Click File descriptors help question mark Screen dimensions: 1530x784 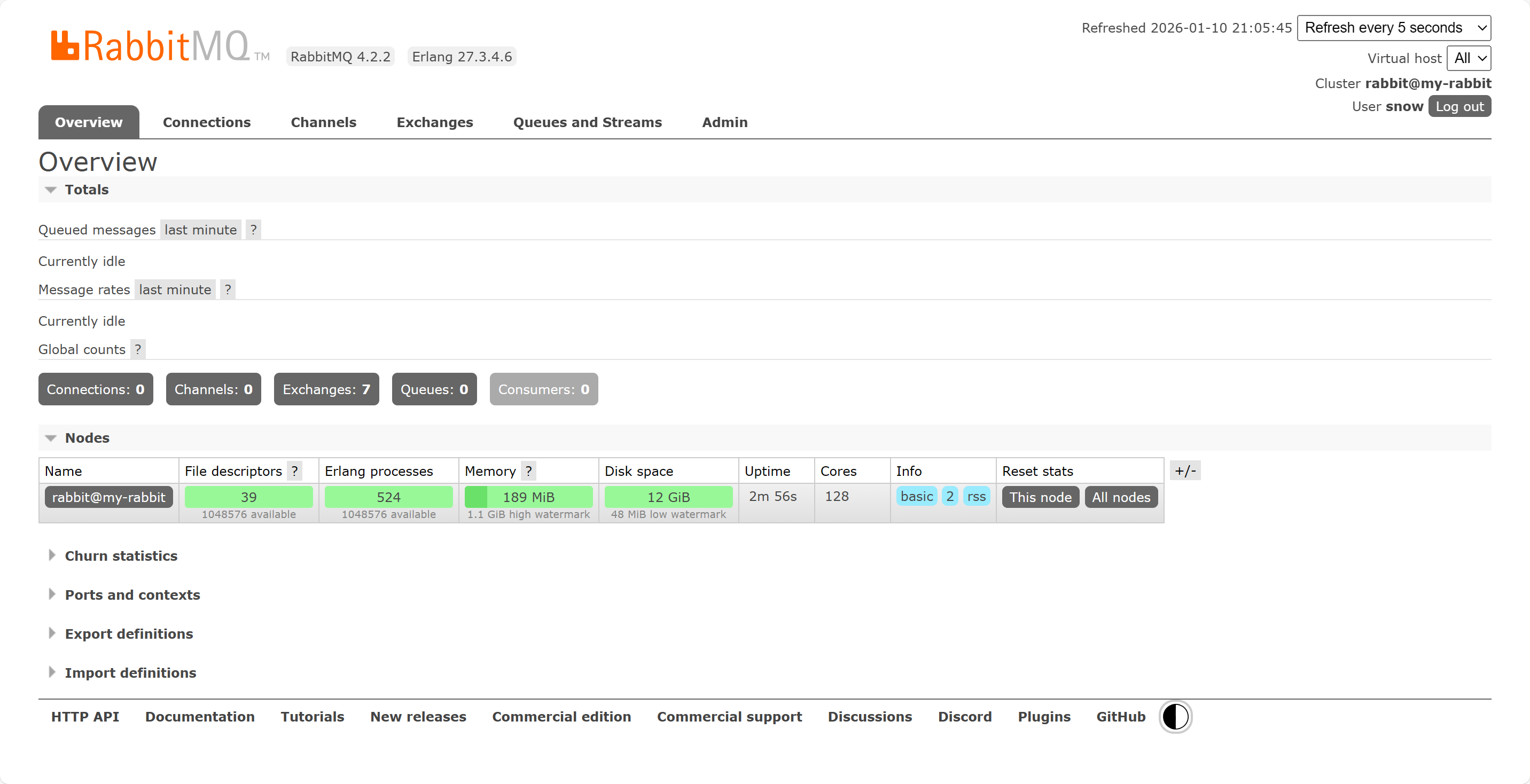294,471
